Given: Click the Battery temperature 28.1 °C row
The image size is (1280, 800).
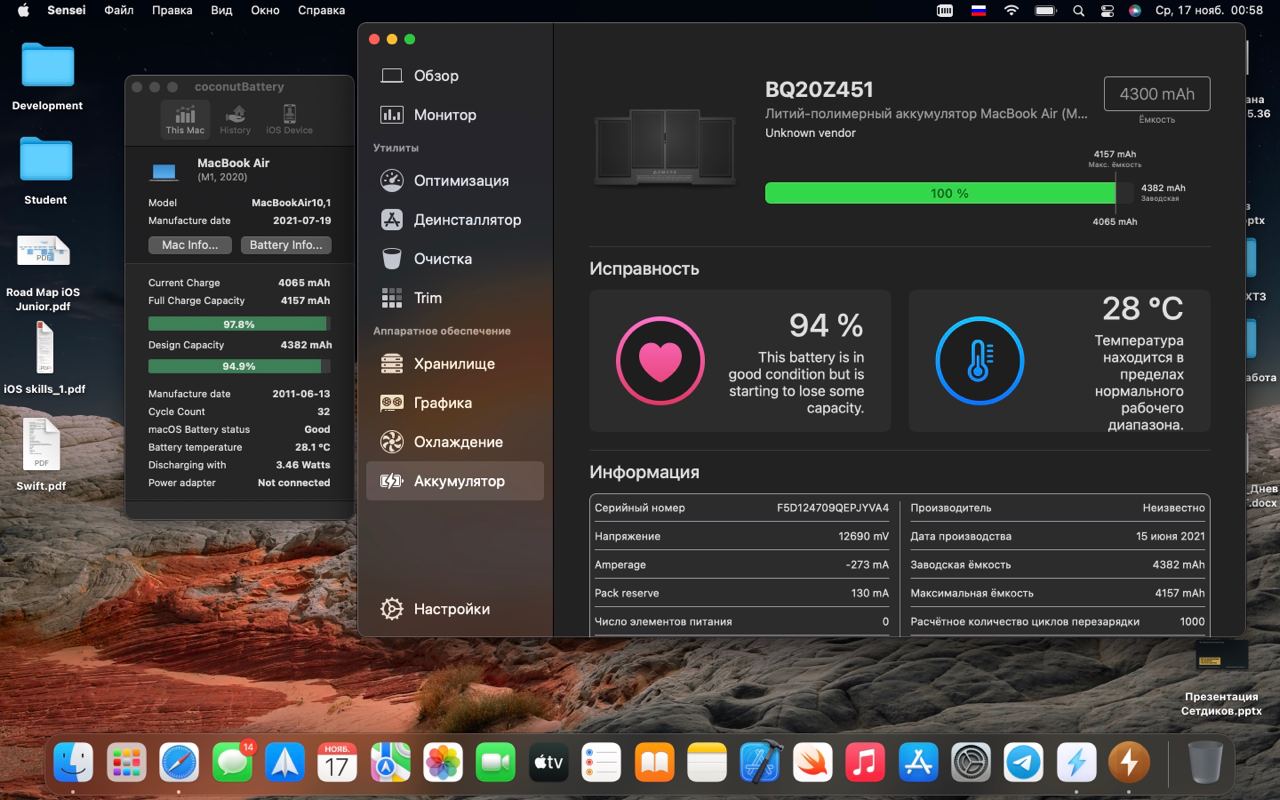Looking at the screenshot, I should pyautogui.click(x=239, y=447).
